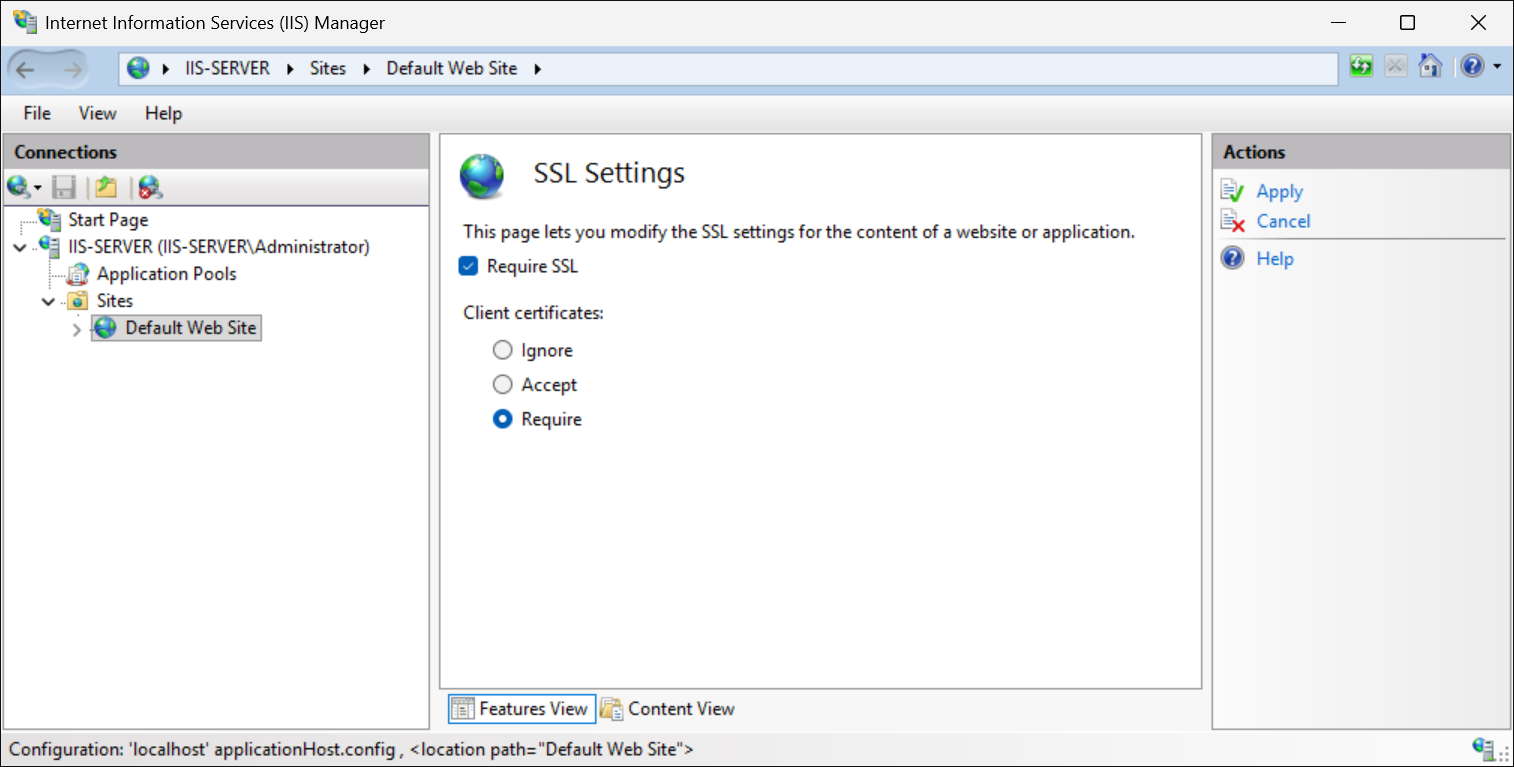Click the Create New Connection globe icon
Screen dimensions: 1514x767
tap(19, 187)
